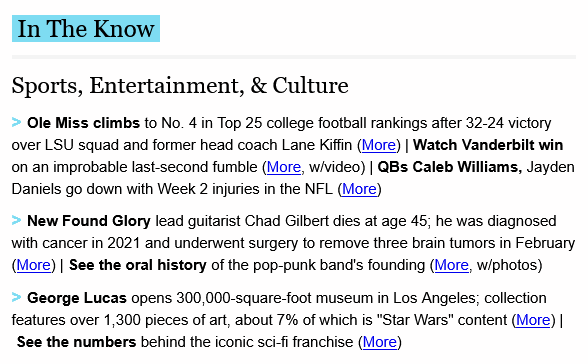Open More link for Vanderbilt fumble video
Screen dimensions: 588x364
[x=284, y=167]
